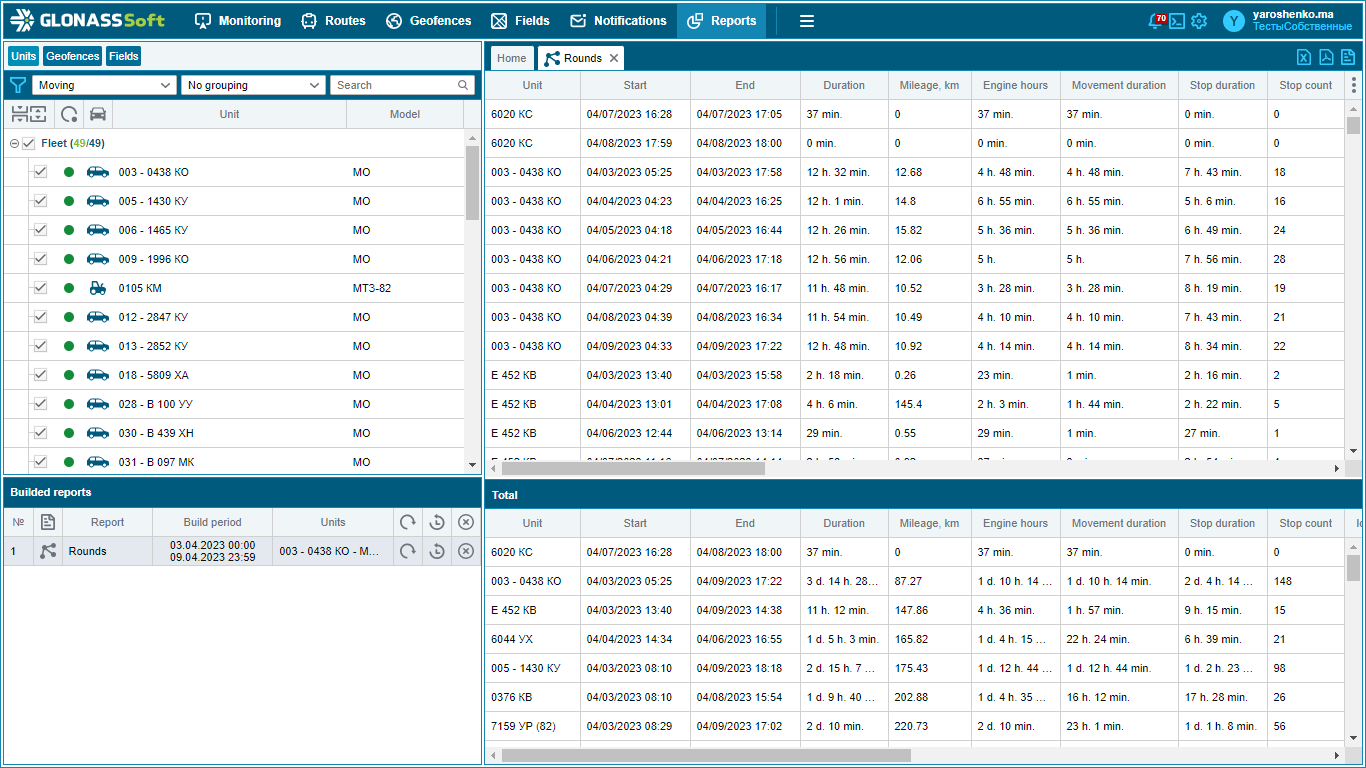Select Total row 7159 УР (82)

click(x=915, y=726)
